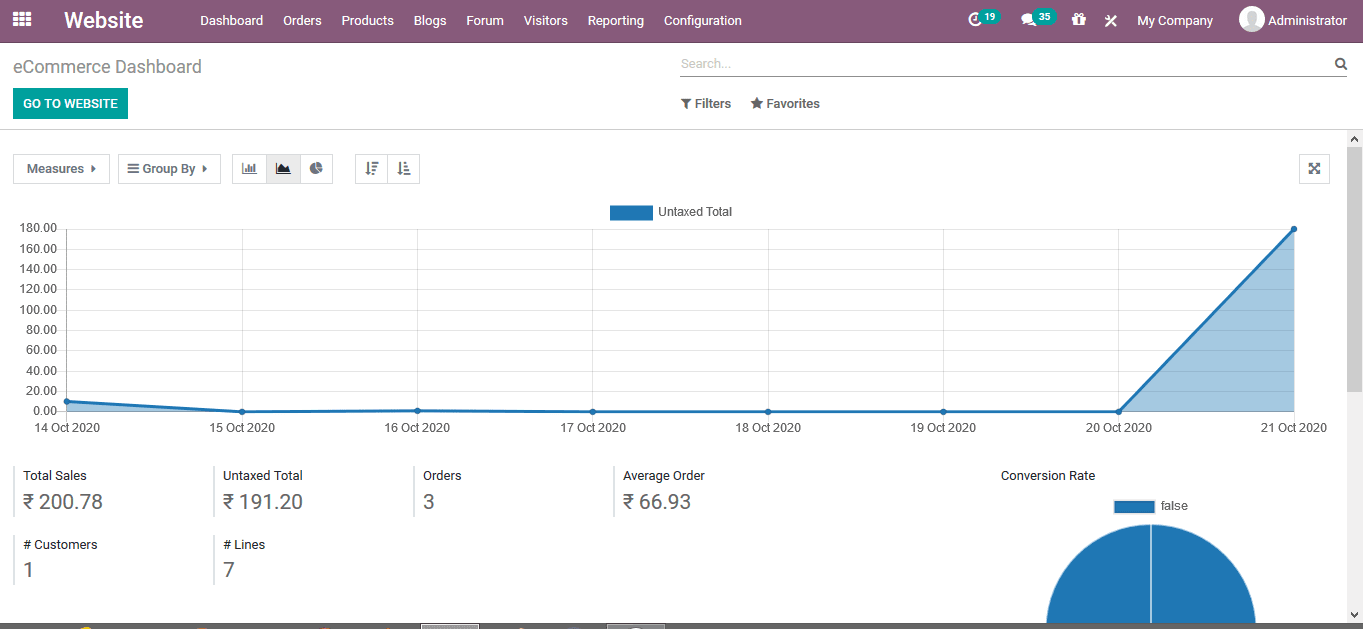Image resolution: width=1363 pixels, height=629 pixels.
Task: Click the Average Order ₹ 66.93 figure
Action: coord(657,502)
